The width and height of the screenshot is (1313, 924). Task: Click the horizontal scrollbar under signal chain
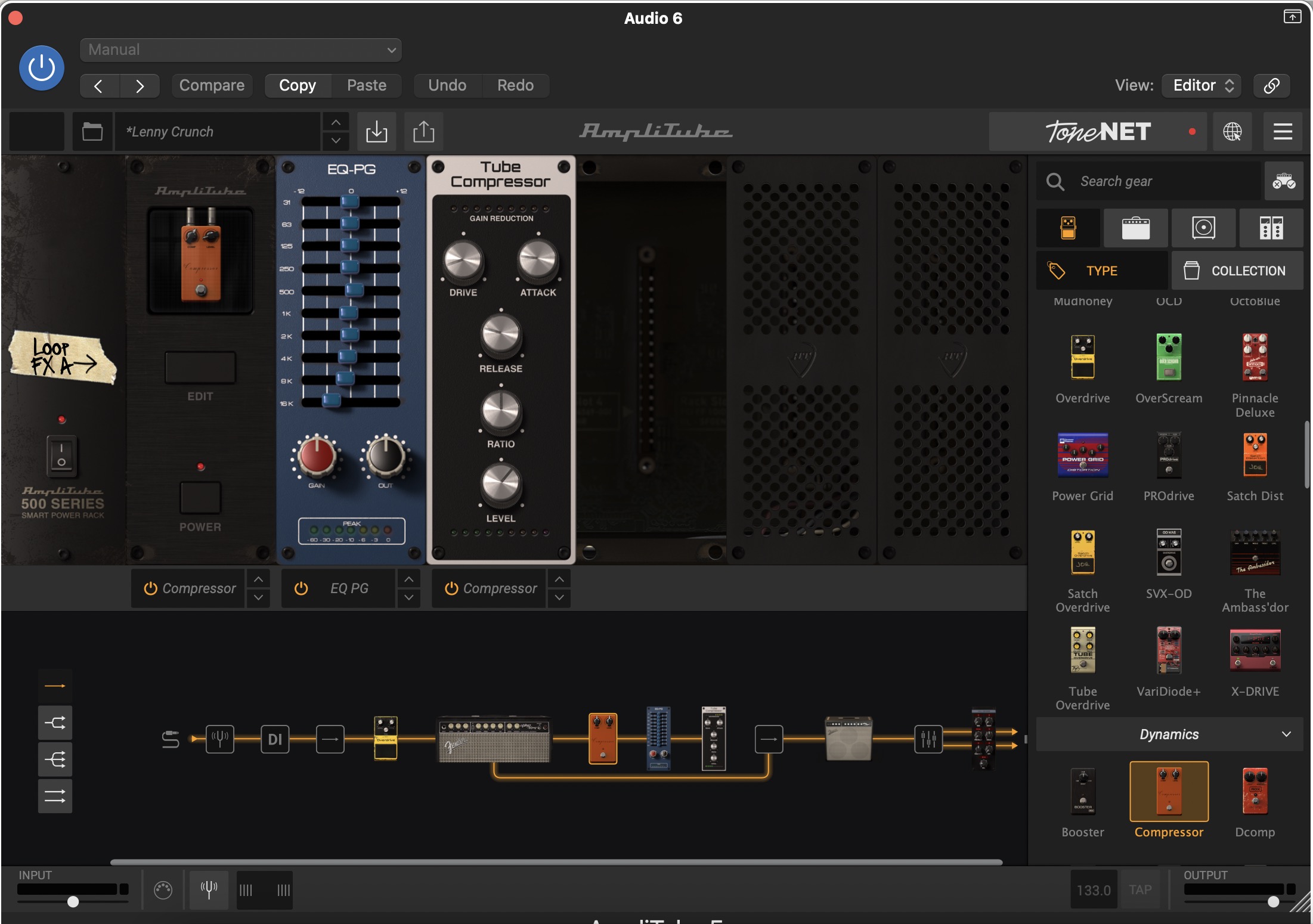(x=556, y=862)
